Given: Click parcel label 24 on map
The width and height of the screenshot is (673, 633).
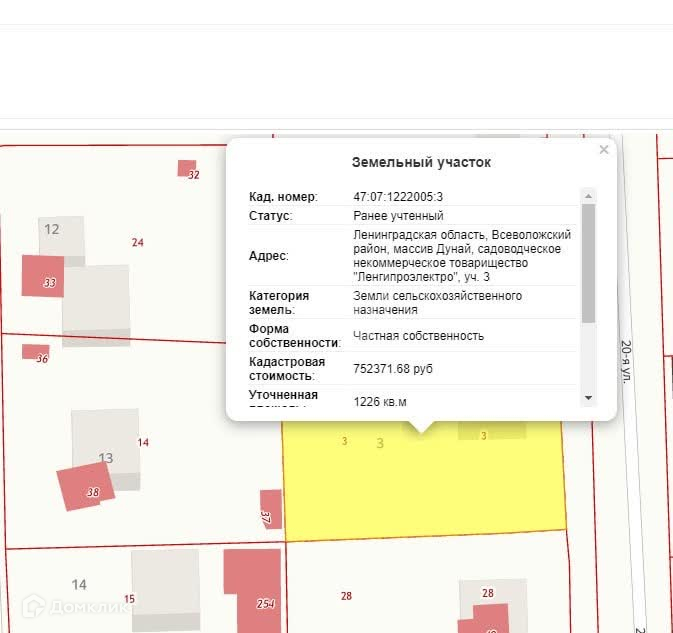Looking at the screenshot, I should (x=138, y=242).
